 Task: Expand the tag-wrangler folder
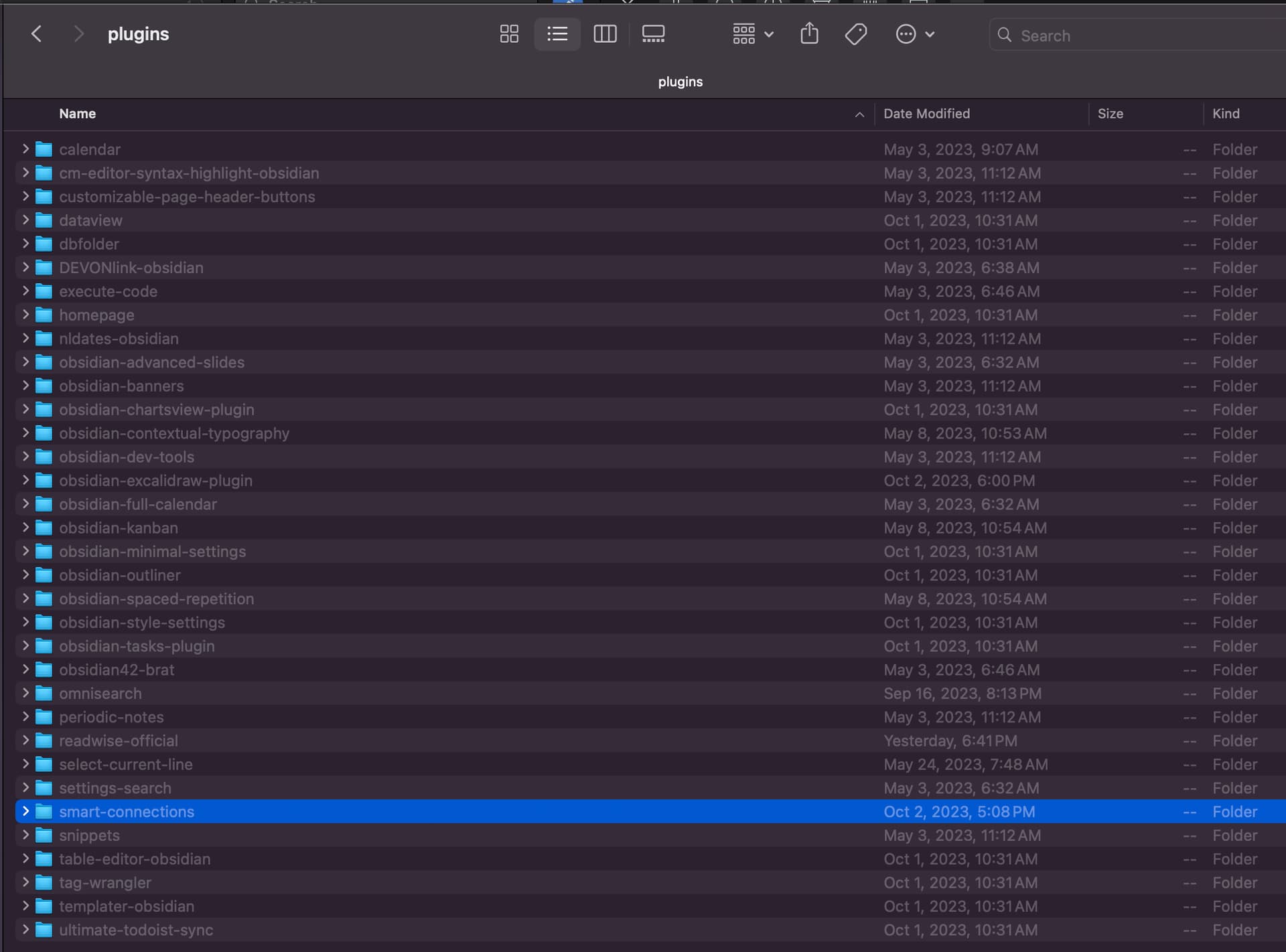(25, 882)
